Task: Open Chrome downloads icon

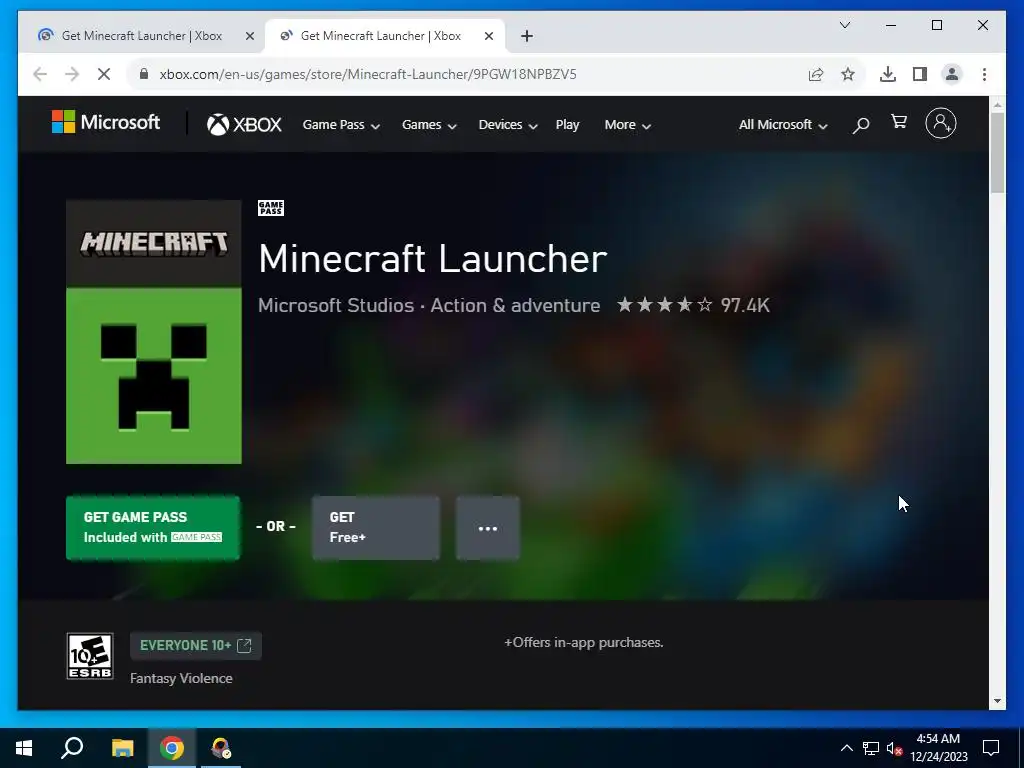Action: 888,74
